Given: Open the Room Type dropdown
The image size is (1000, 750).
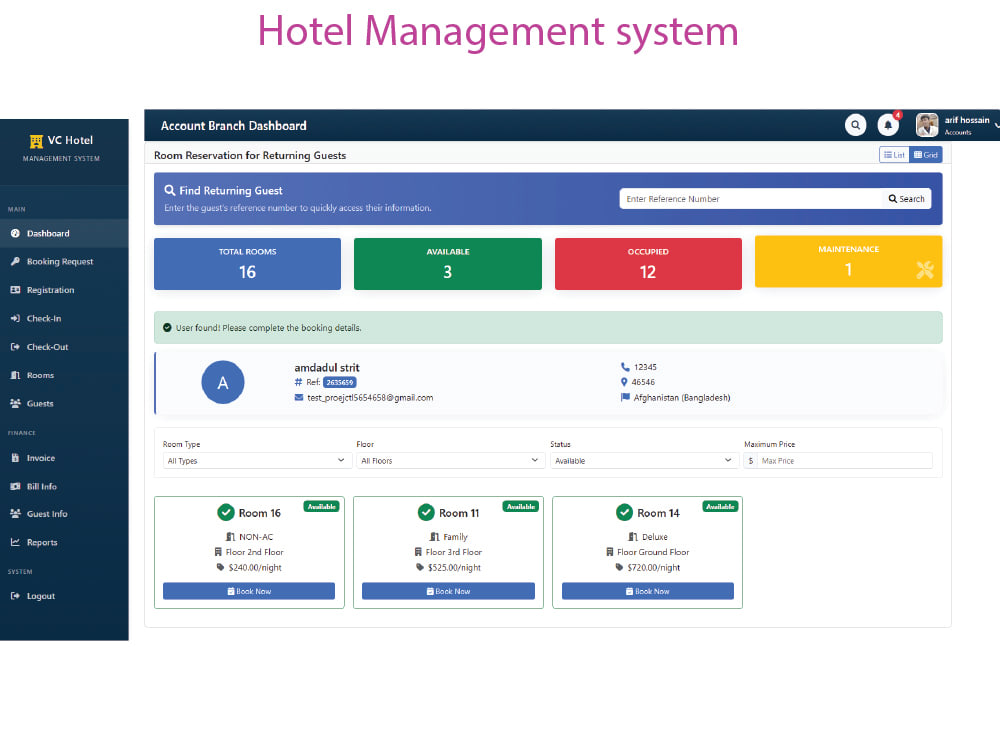Looking at the screenshot, I should pyautogui.click(x=257, y=460).
